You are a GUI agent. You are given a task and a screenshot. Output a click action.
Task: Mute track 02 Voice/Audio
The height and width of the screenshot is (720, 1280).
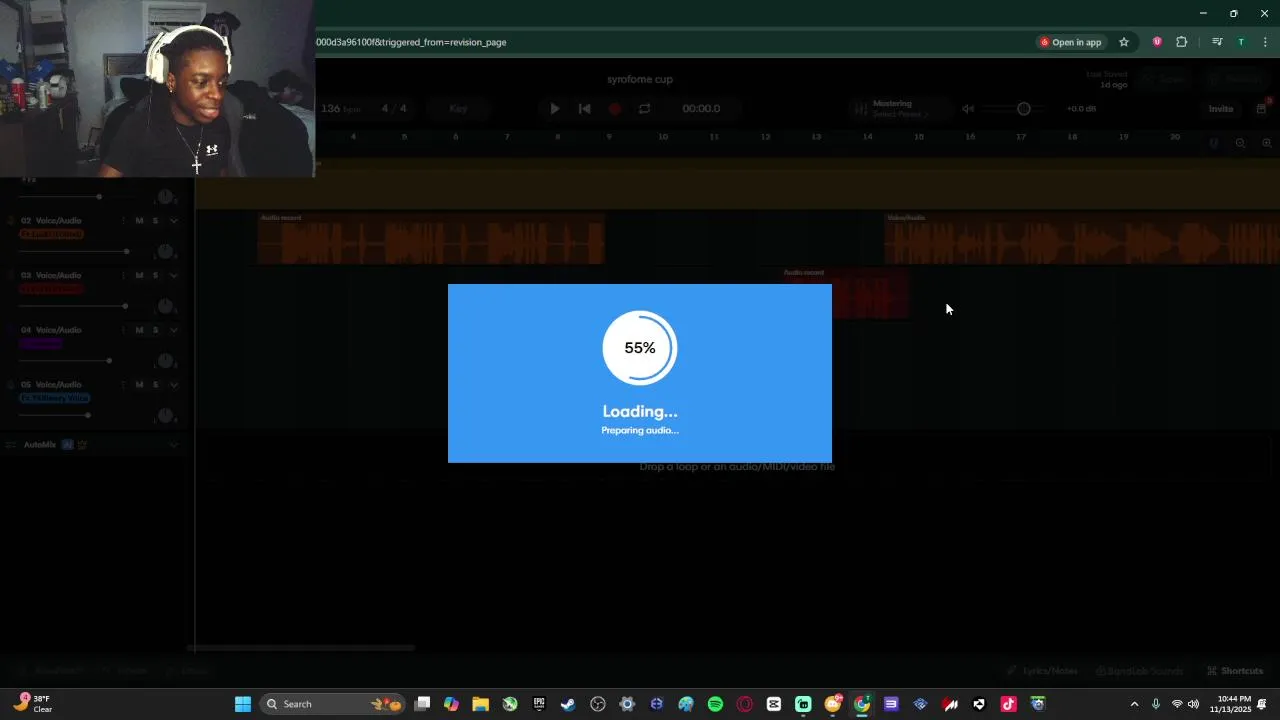[x=139, y=220]
